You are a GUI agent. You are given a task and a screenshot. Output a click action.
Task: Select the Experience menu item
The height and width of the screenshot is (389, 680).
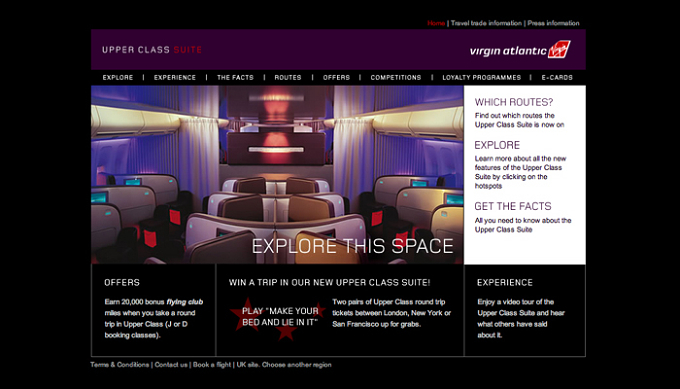tap(175, 78)
